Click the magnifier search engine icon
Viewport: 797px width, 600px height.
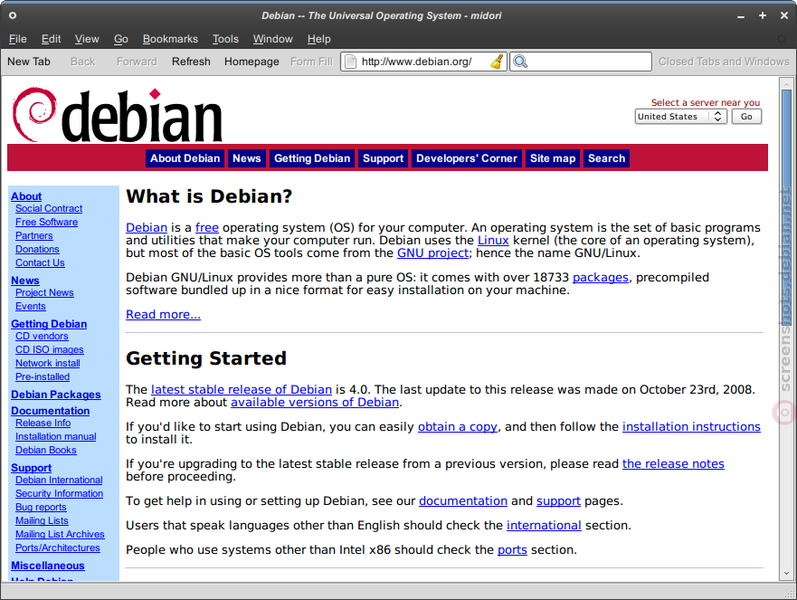click(520, 62)
